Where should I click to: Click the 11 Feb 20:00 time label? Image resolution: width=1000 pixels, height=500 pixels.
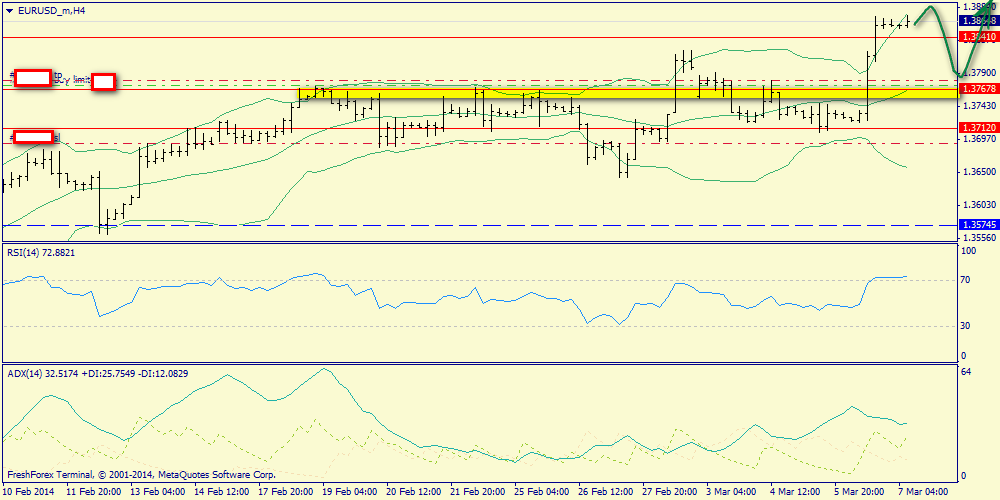click(x=93, y=492)
